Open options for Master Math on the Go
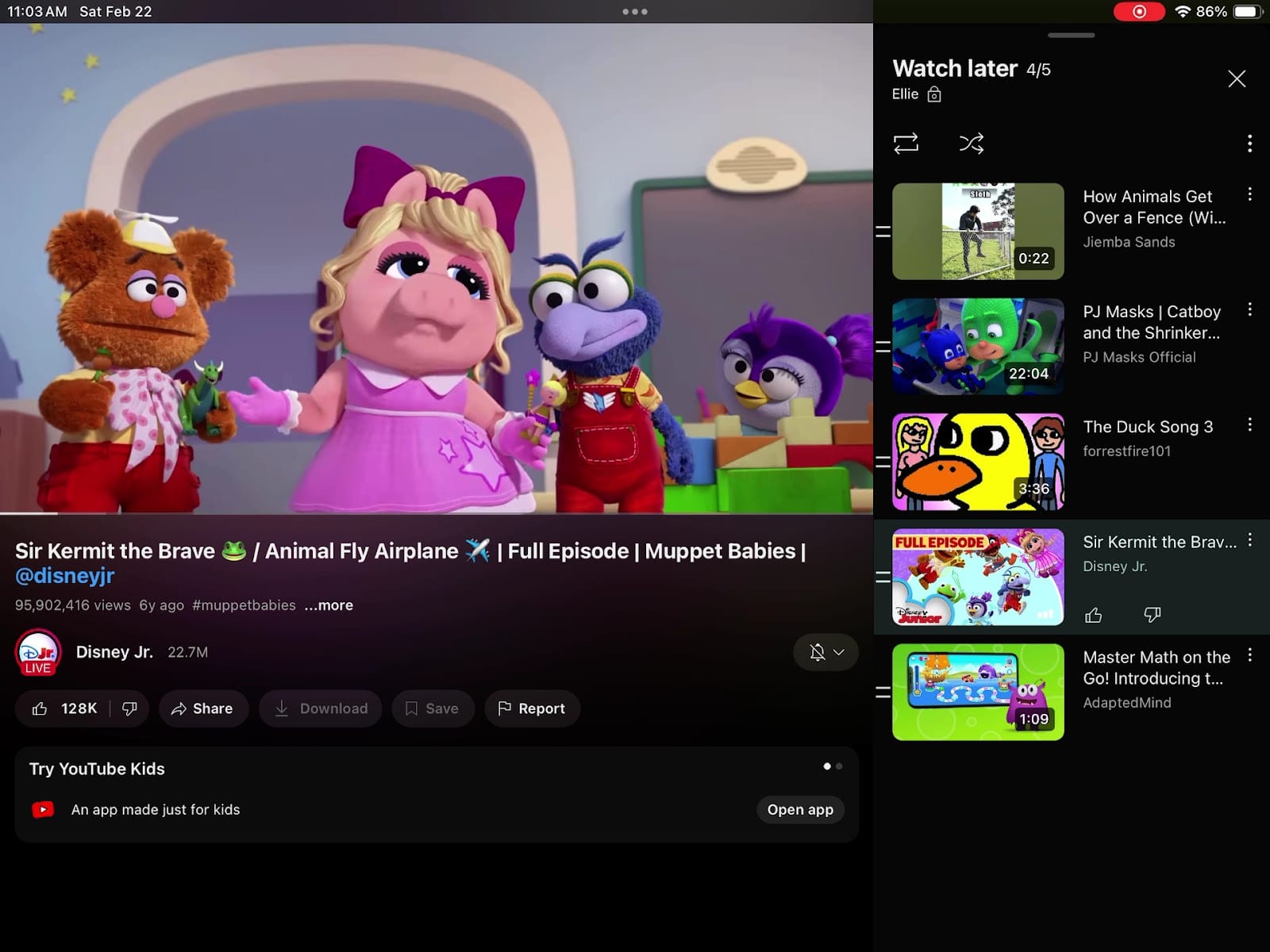1270x952 pixels. (x=1249, y=655)
